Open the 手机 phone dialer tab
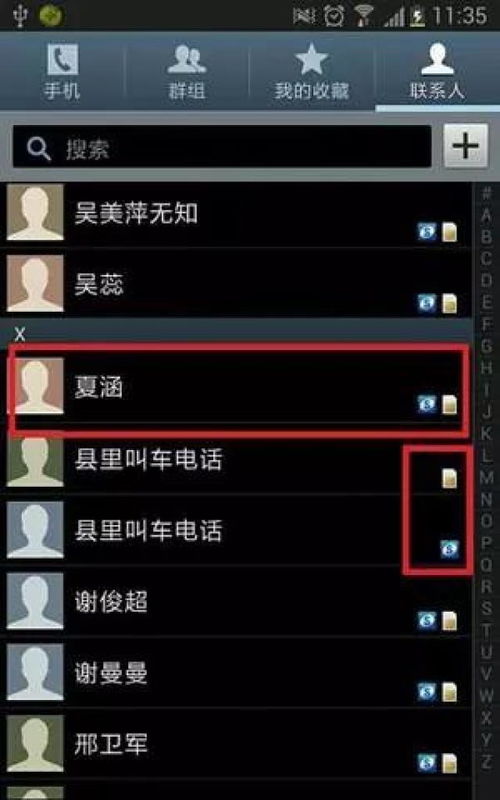This screenshot has height=800, width=500. (62, 71)
